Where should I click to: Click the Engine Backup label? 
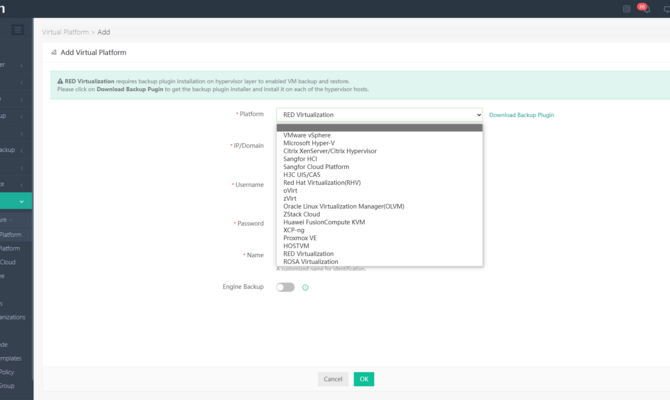(243, 287)
